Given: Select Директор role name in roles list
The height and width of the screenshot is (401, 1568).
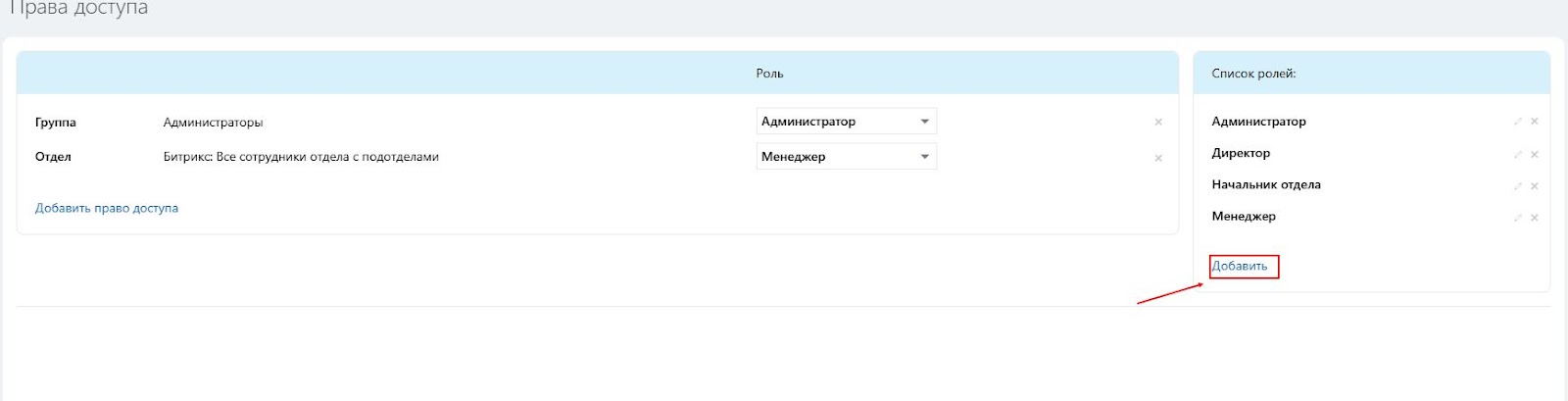Looking at the screenshot, I should [1241, 153].
